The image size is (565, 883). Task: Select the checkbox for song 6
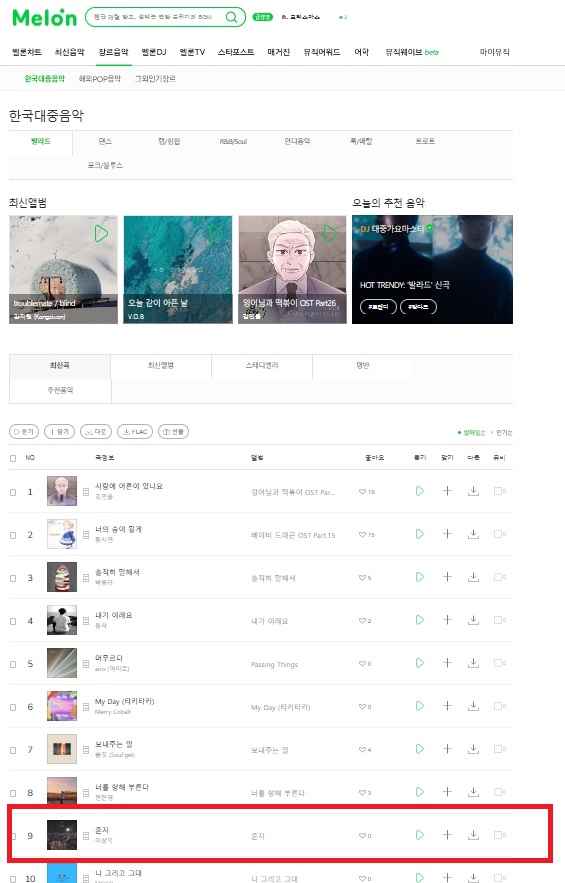coord(13,707)
